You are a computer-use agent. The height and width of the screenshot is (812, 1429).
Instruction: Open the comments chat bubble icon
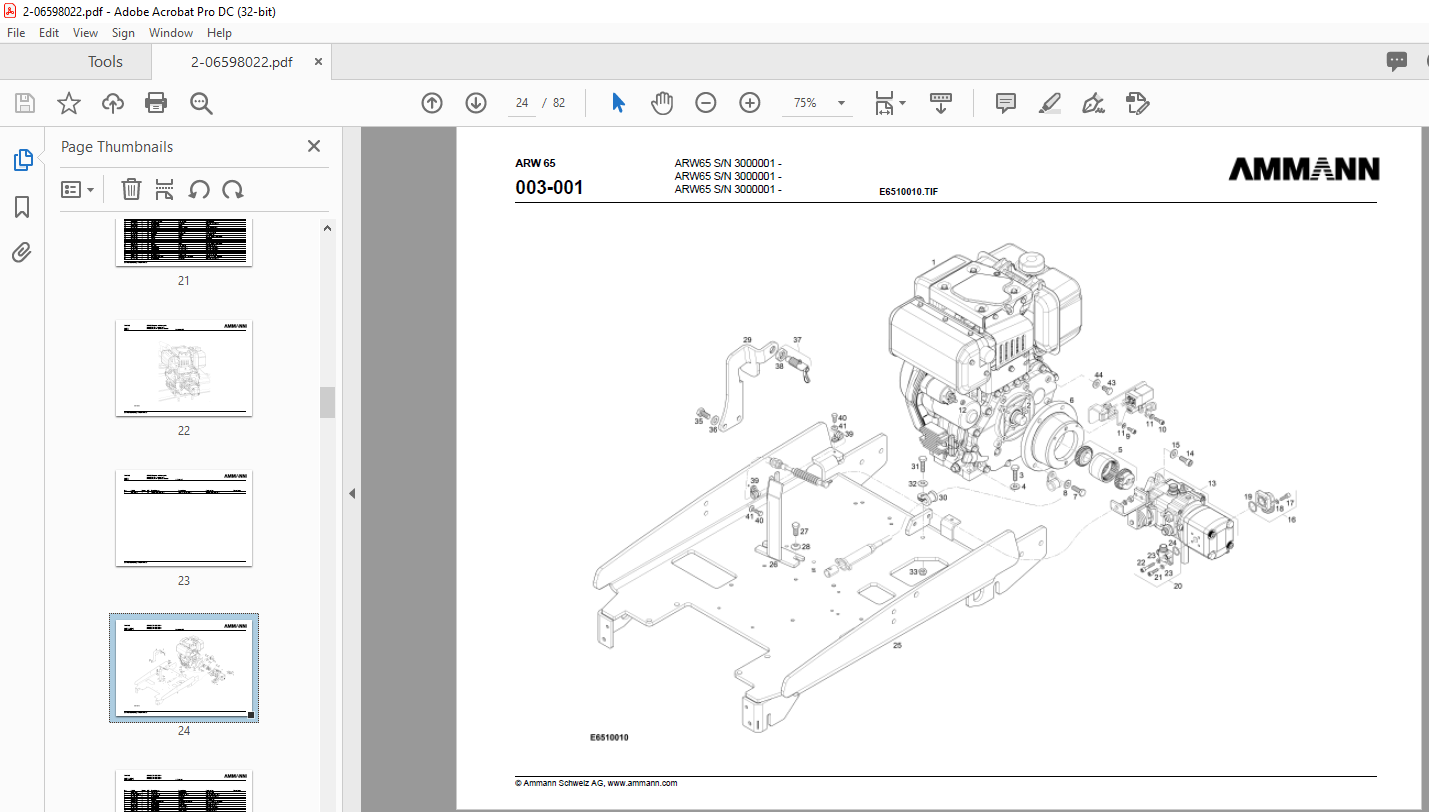pos(1397,62)
